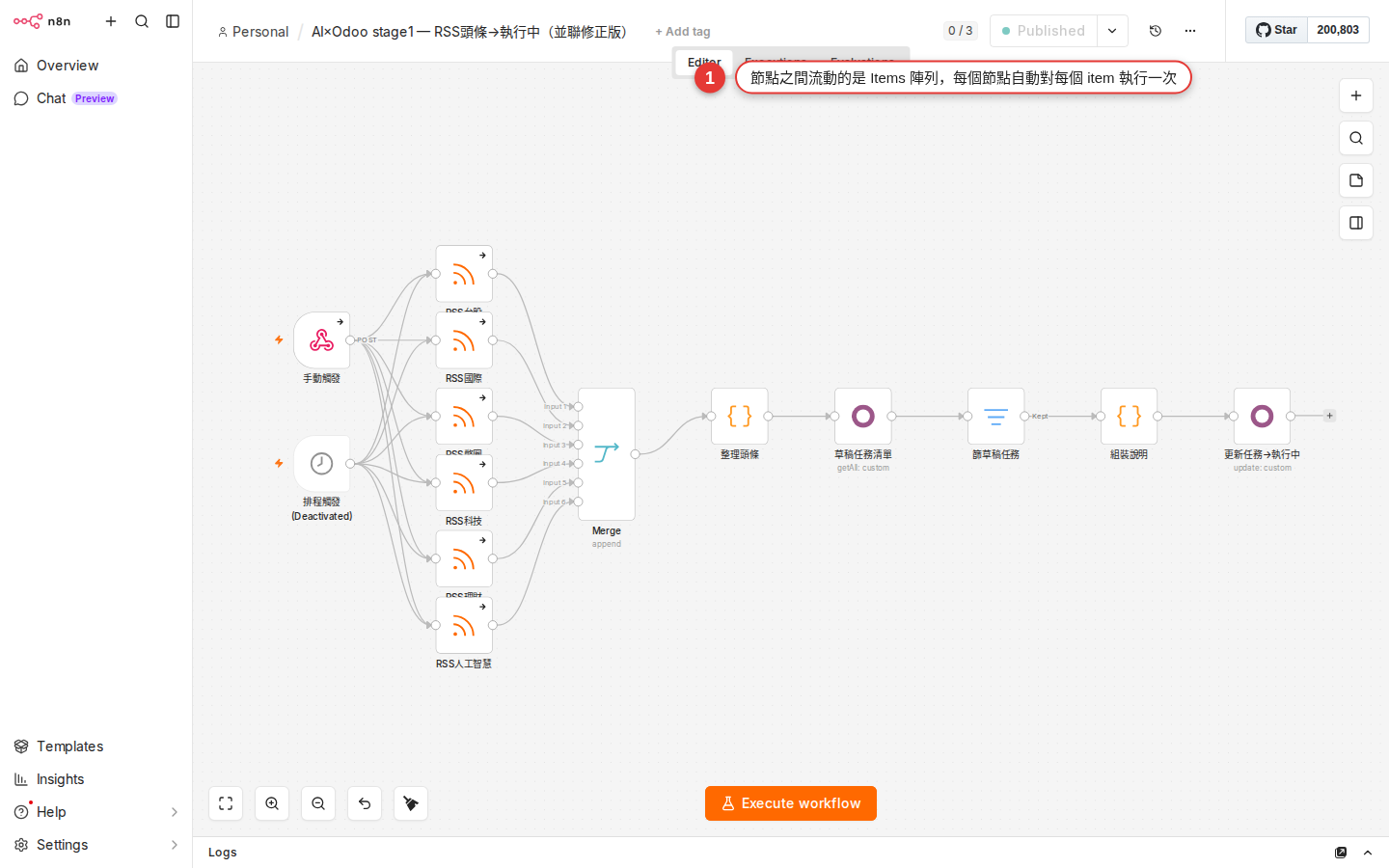1389x868 pixels.
Task: Click the Kept output of 篩草稿任務
Action: tap(1025, 417)
